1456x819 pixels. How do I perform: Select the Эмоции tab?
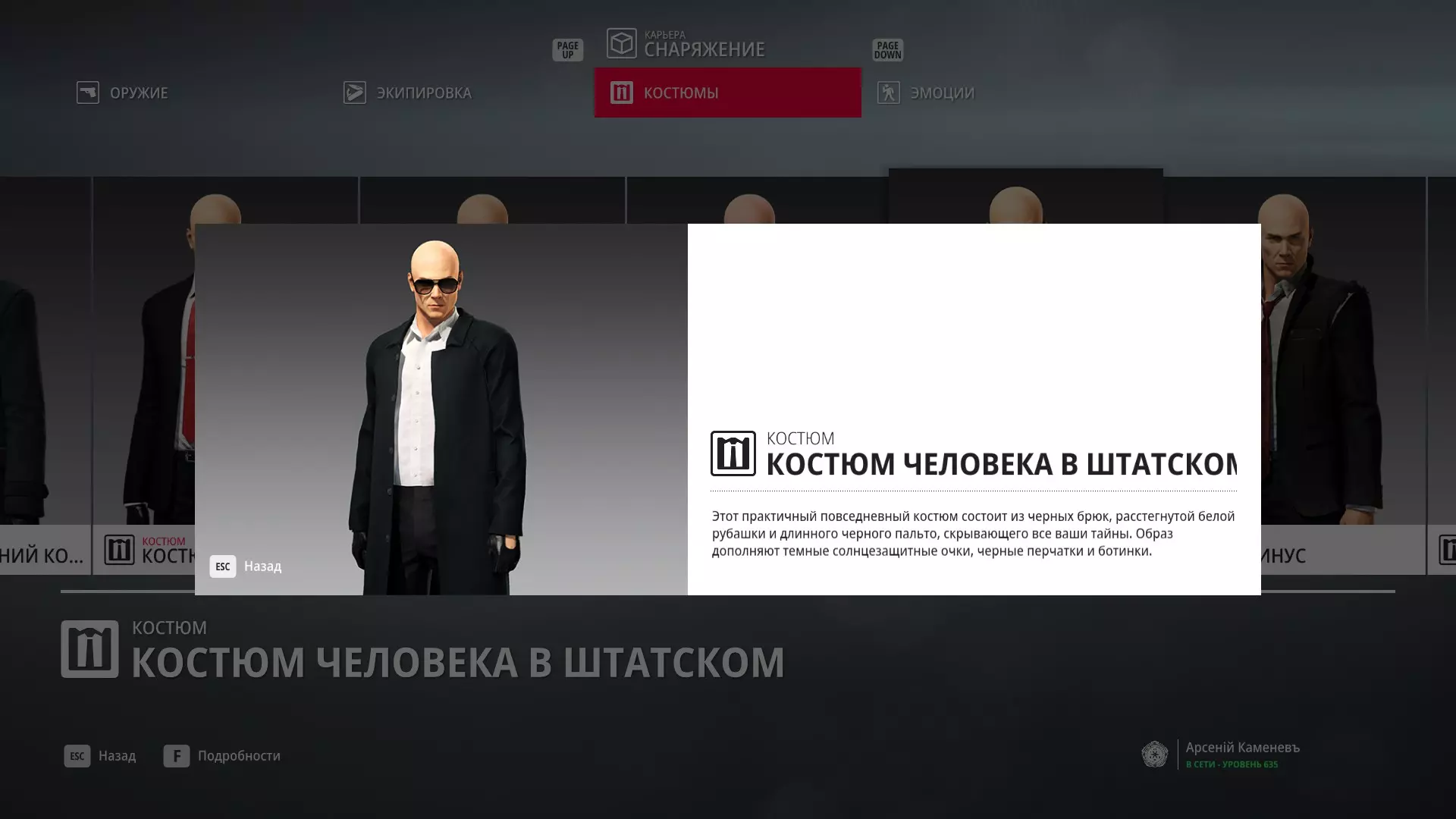click(942, 93)
